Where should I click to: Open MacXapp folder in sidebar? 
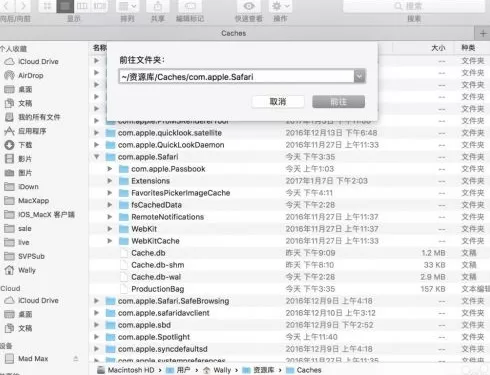click(x=27, y=201)
